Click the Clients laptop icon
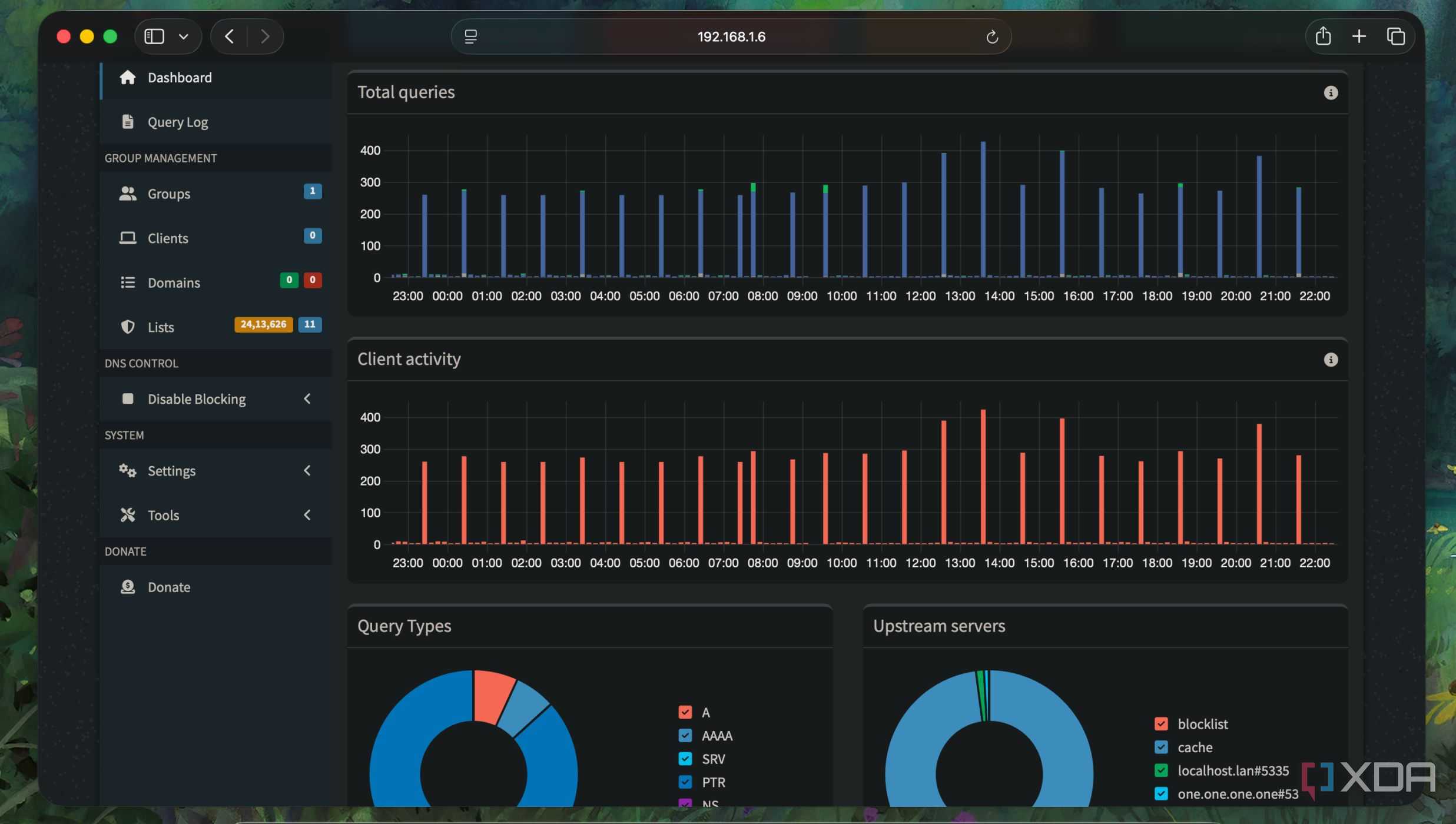The width and height of the screenshot is (1456, 824). click(128, 238)
